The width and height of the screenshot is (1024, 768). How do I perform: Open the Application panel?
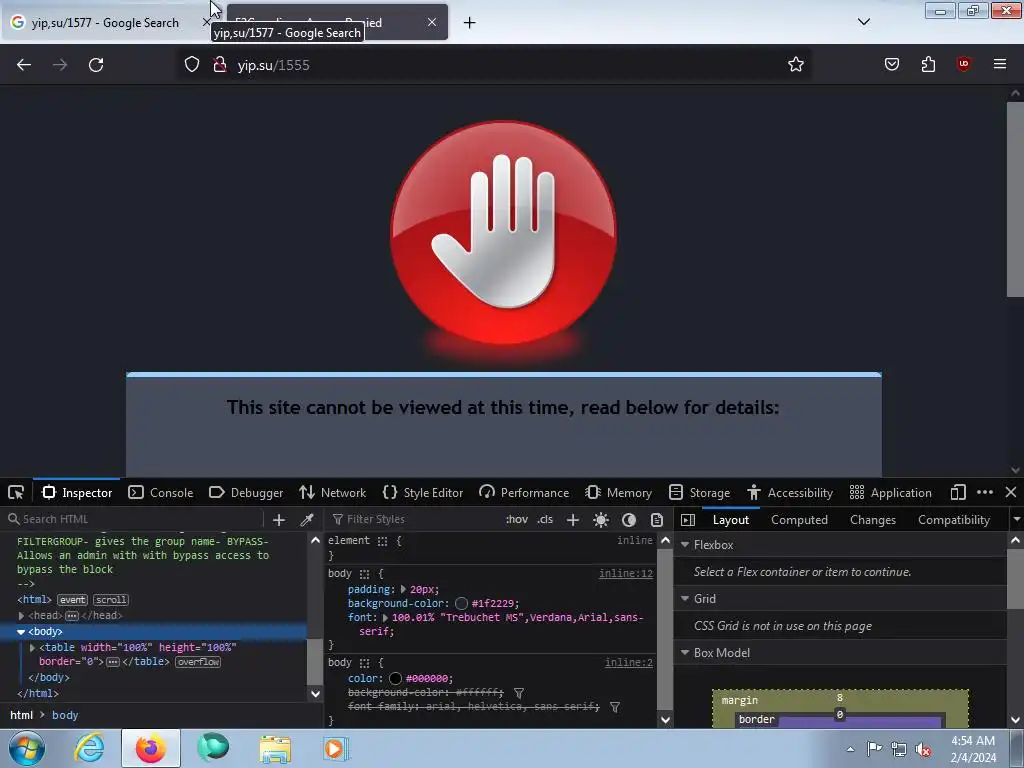pos(891,492)
